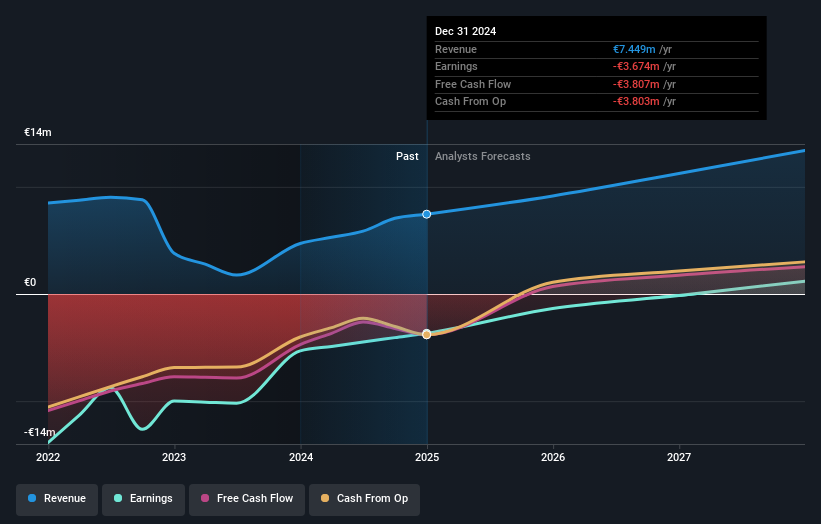
Task: Toggle the Revenue legend series
Action: click(57, 499)
